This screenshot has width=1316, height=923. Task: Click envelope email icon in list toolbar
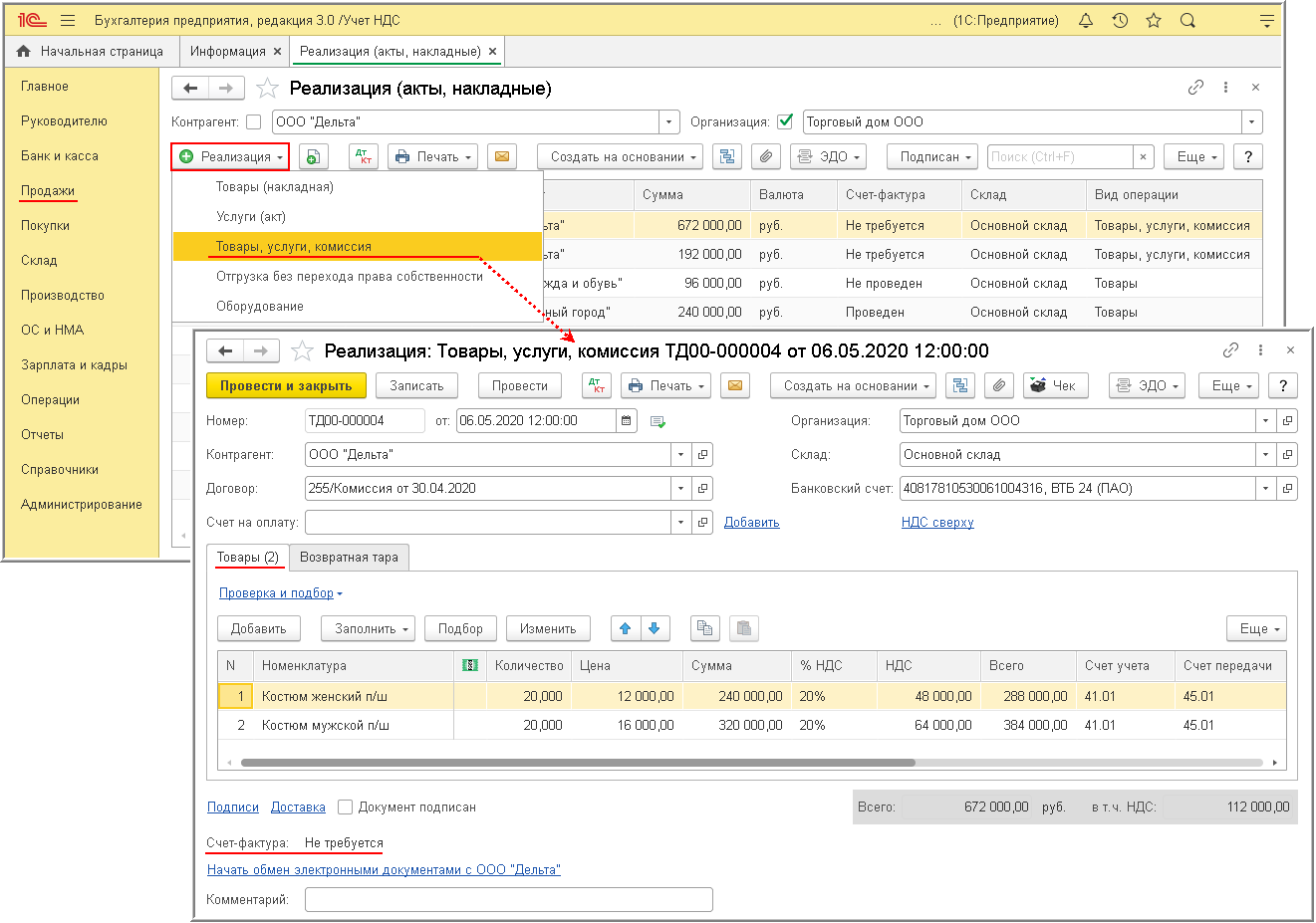pos(502,156)
